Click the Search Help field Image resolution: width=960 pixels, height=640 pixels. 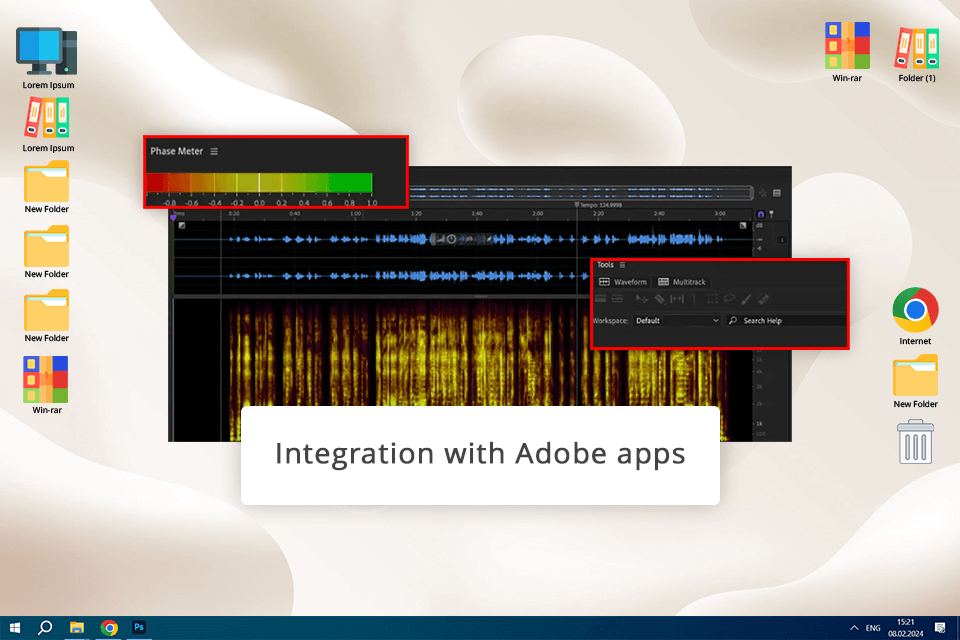coord(786,320)
